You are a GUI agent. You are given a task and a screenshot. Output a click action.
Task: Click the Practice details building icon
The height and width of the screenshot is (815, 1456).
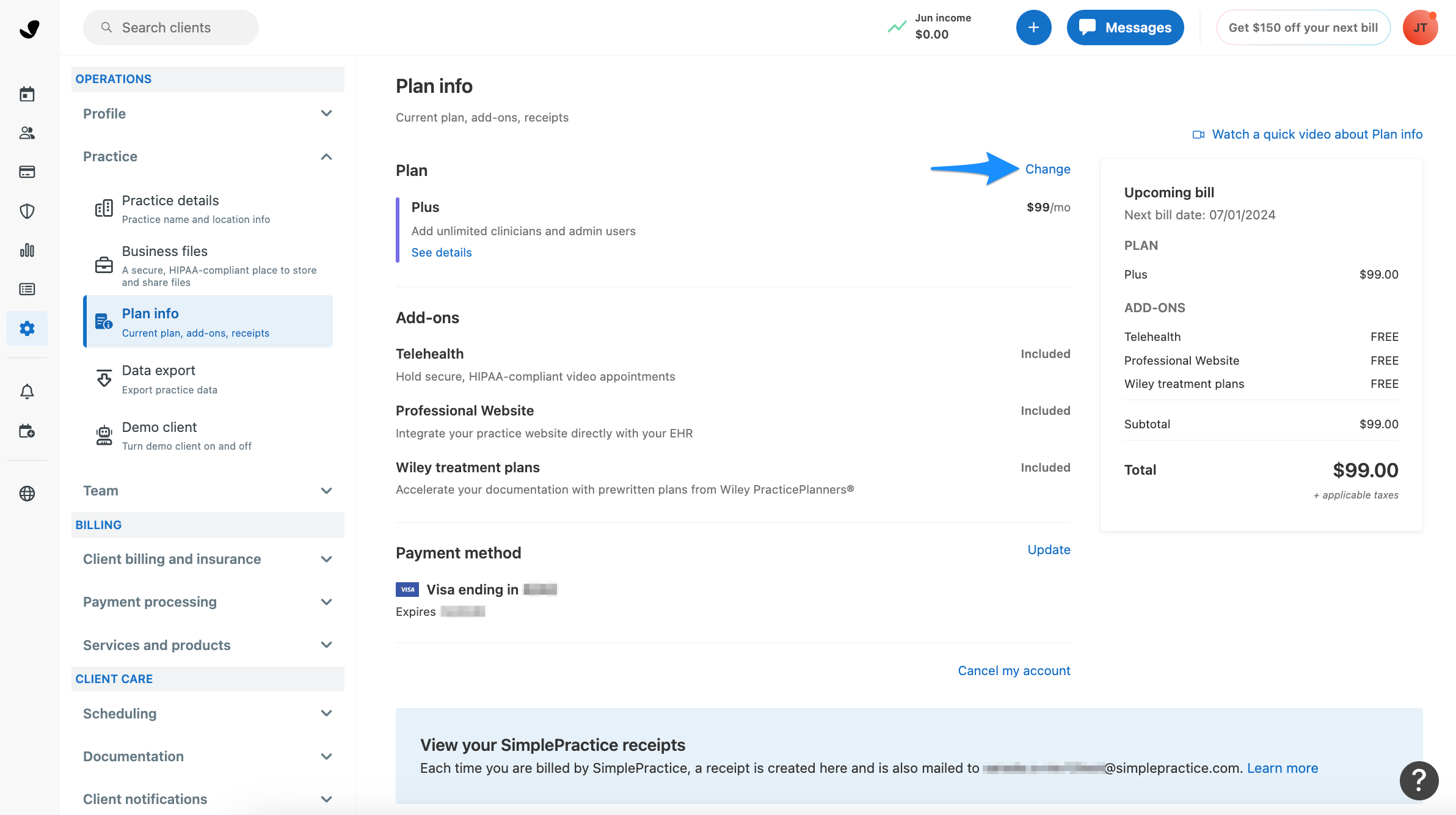104,208
